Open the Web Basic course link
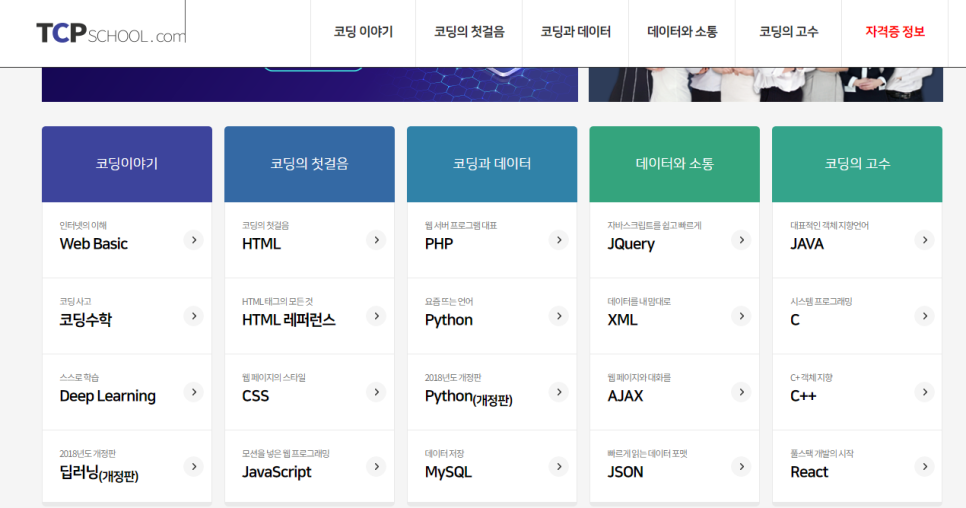The height and width of the screenshot is (508, 966). [94, 244]
